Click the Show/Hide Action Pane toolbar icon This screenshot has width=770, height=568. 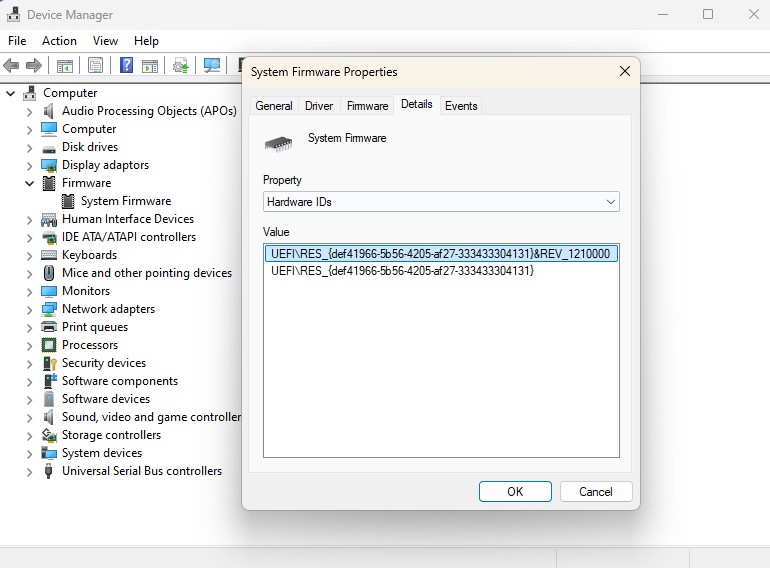[x=150, y=65]
